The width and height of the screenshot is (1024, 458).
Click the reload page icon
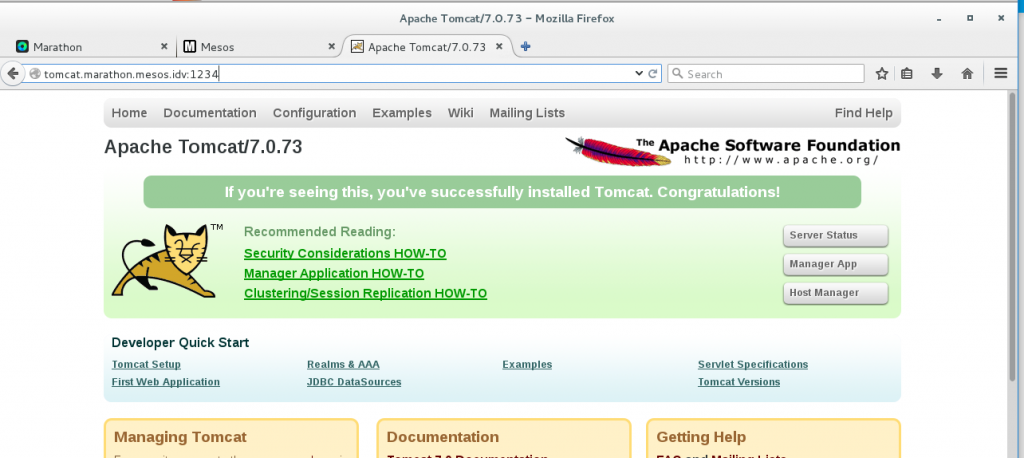coord(652,74)
